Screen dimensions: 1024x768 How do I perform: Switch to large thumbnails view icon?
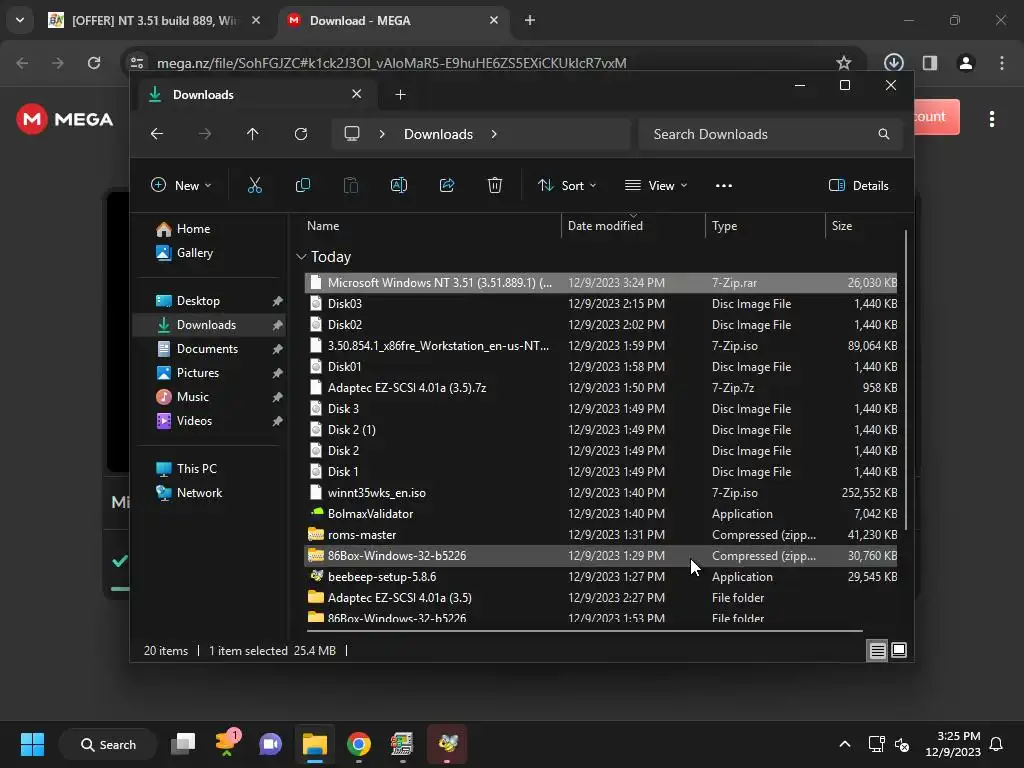[899, 650]
